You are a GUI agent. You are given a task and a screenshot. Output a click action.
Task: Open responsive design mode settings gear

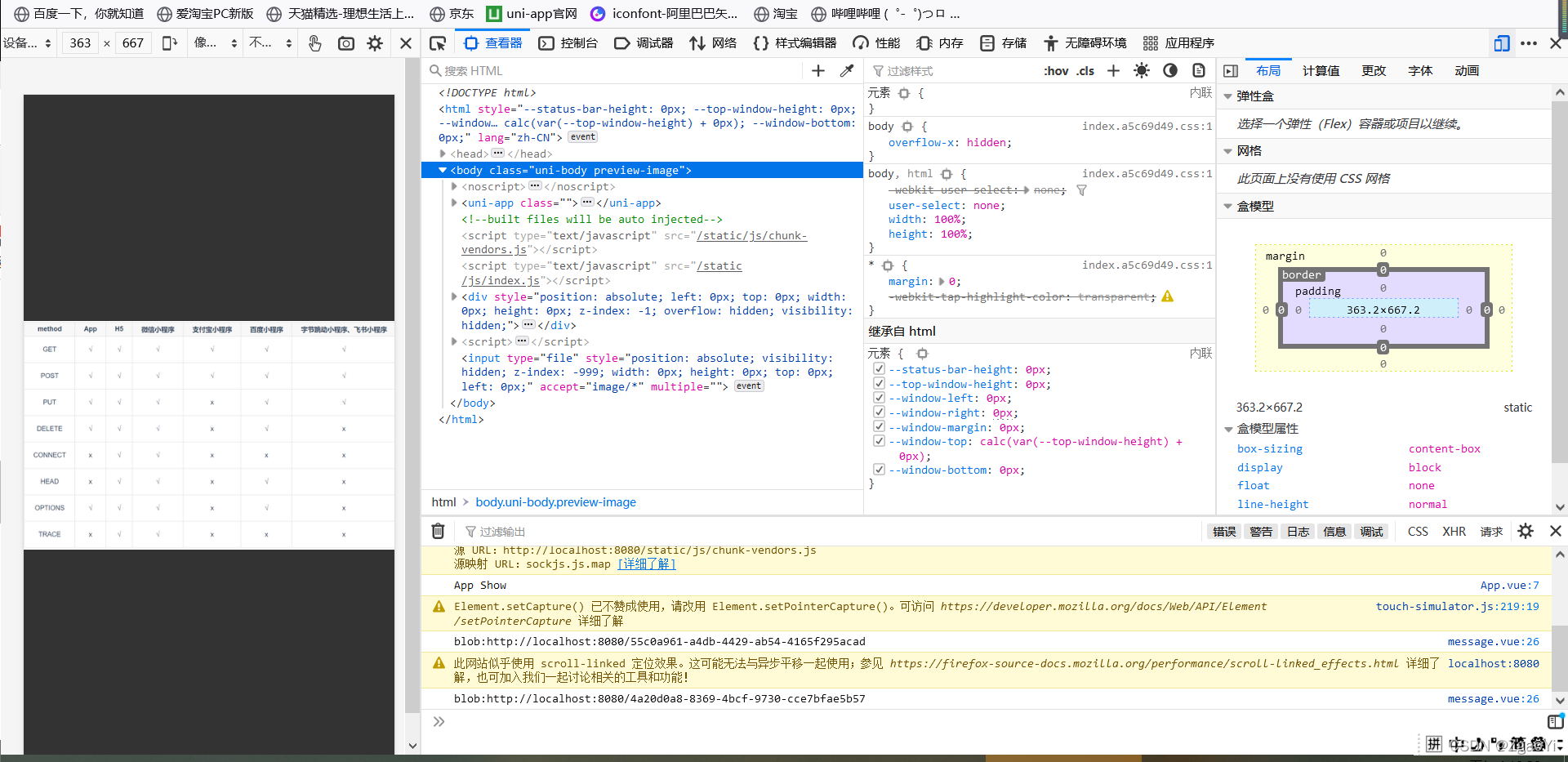[x=375, y=43]
